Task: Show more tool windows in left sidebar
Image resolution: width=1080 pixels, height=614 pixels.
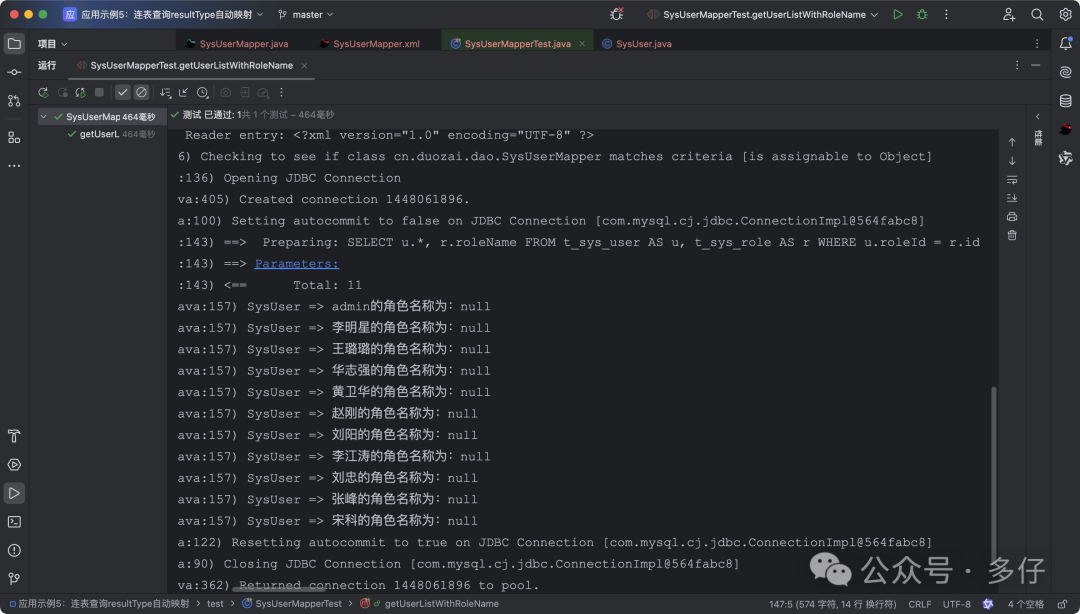Action: [x=14, y=166]
